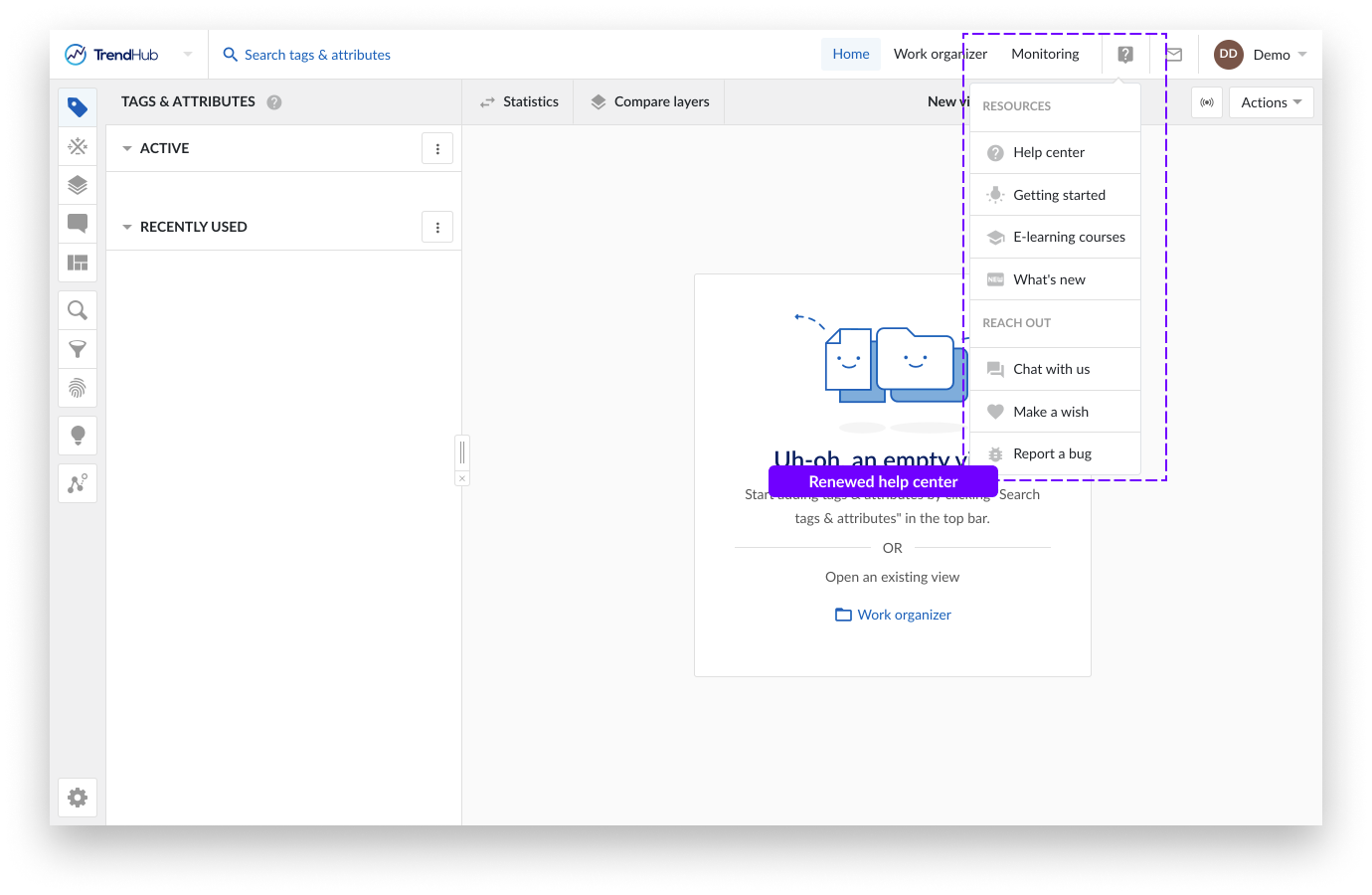
Task: Switch to the Monitoring tab
Action: (x=1045, y=55)
